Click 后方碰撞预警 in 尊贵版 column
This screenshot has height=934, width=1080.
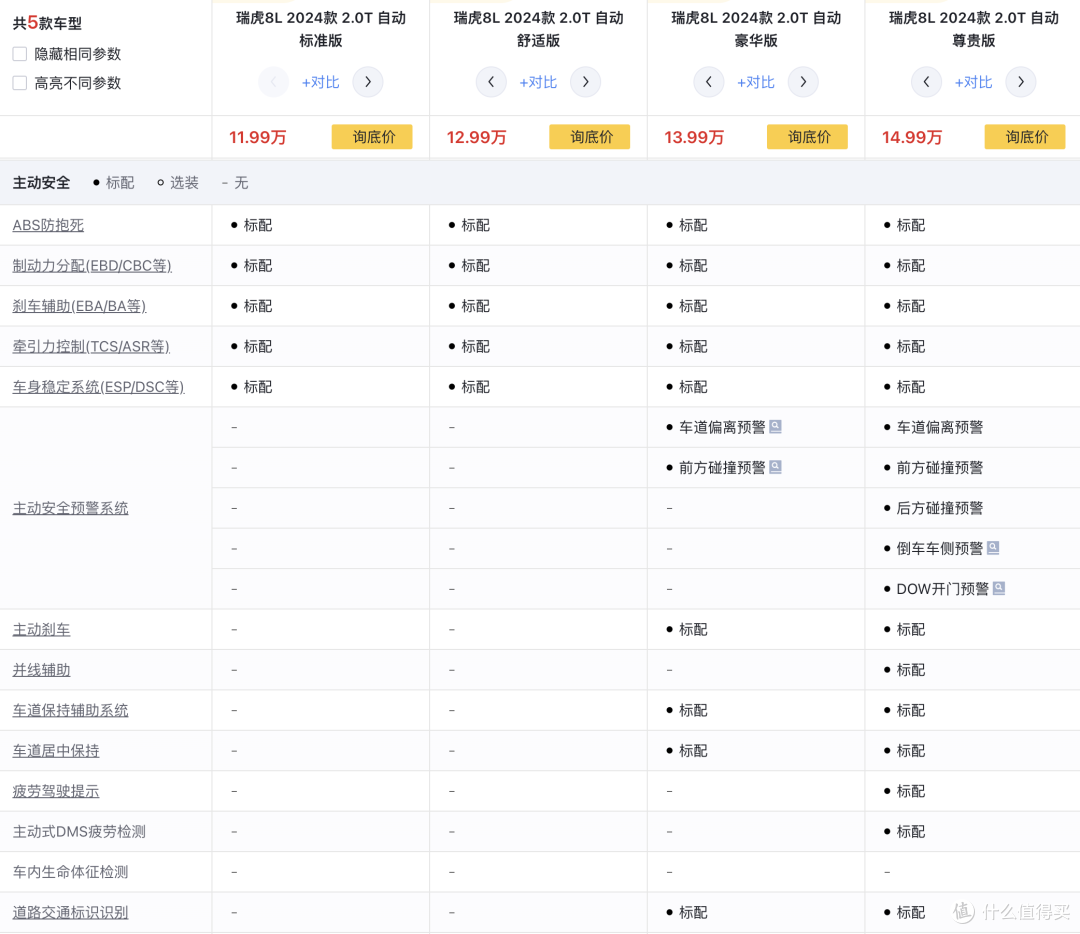(939, 508)
